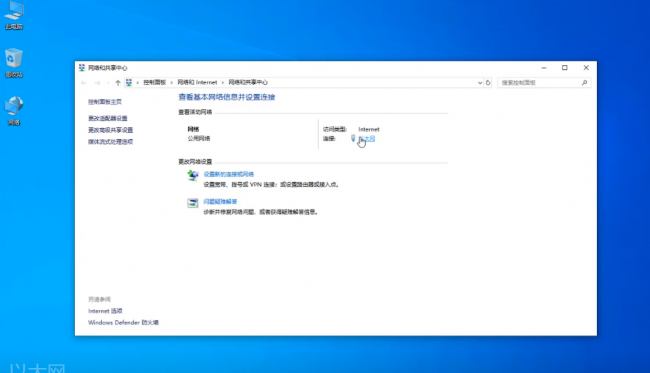The height and width of the screenshot is (373, 650).
Task: Select 网络和共享中心 breadcrumb segment
Action: 248,82
